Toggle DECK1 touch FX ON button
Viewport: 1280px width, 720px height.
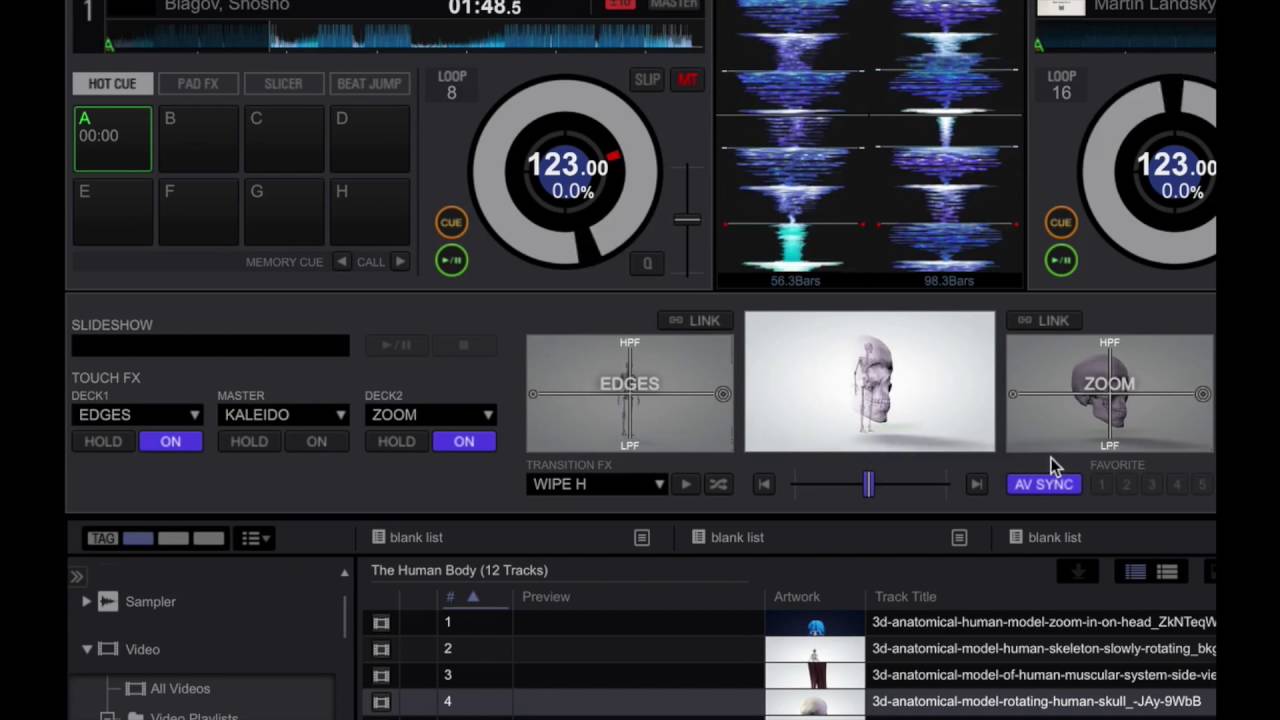pyautogui.click(x=171, y=441)
